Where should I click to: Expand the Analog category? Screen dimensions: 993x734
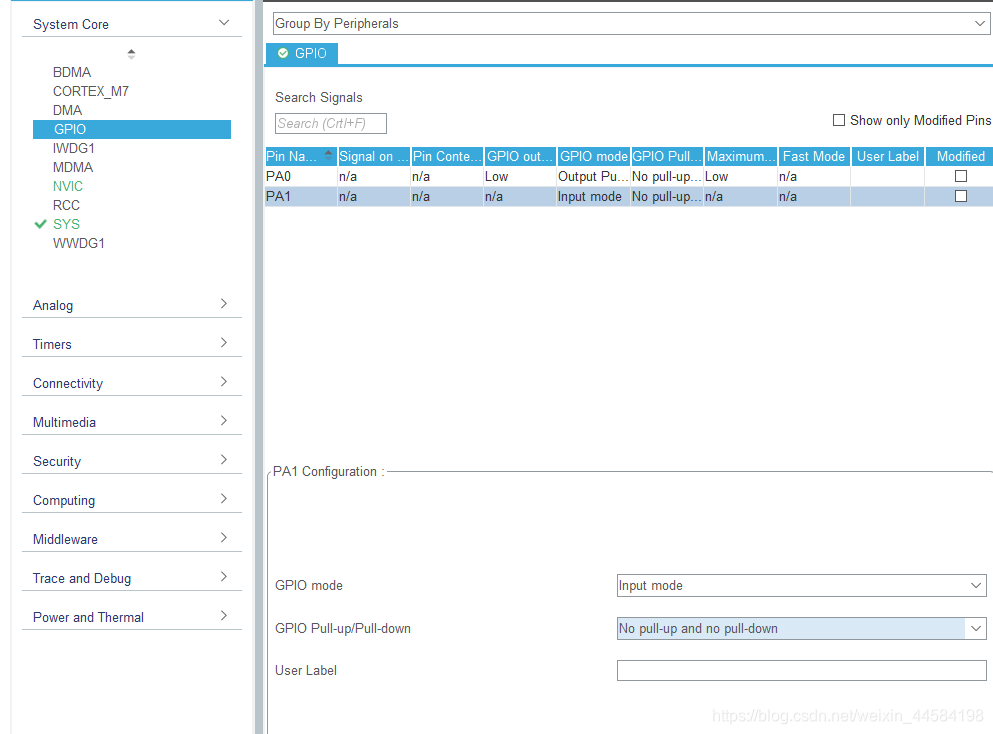coord(224,304)
